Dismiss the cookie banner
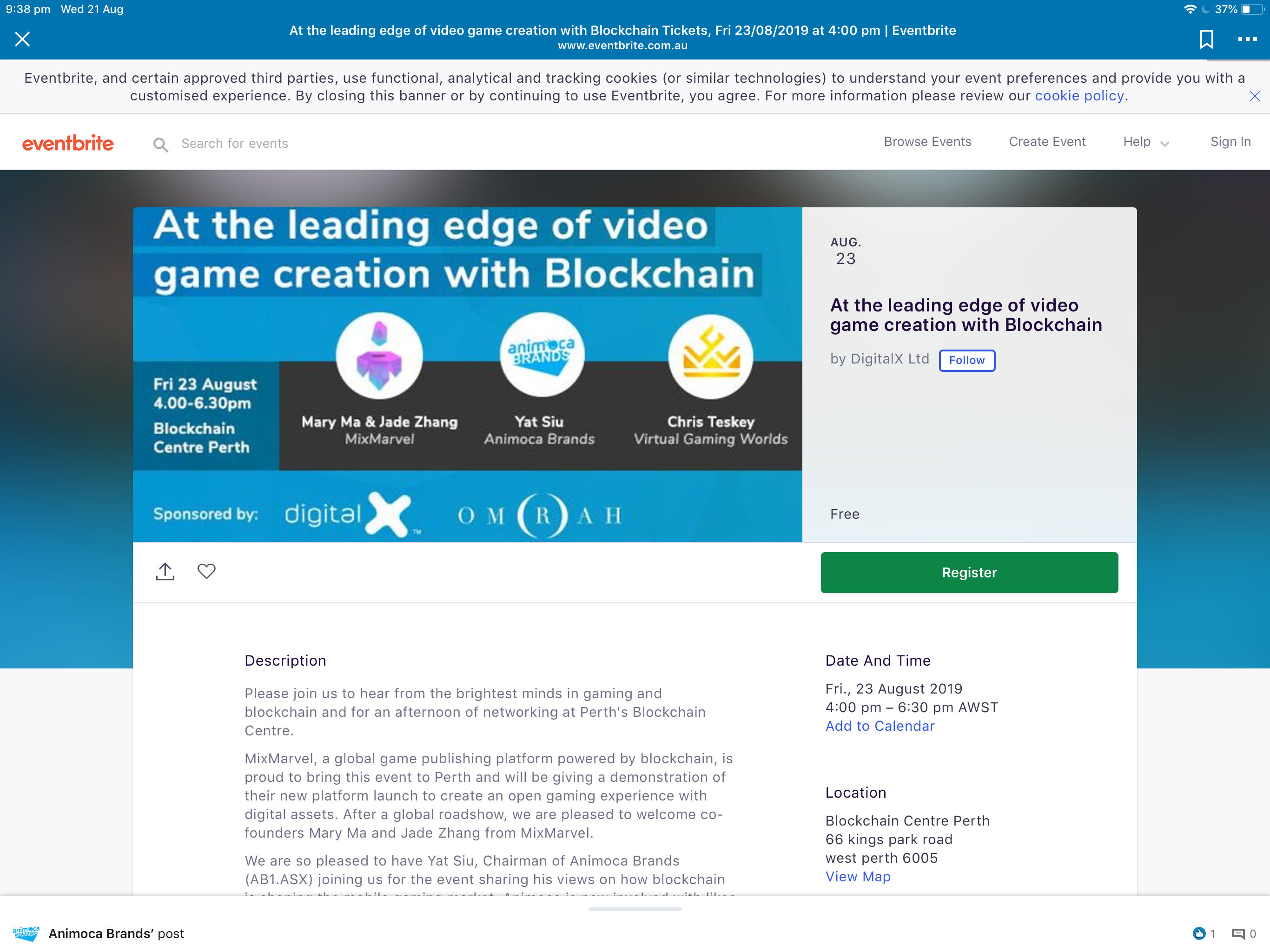This screenshot has width=1270, height=952. point(1255,97)
